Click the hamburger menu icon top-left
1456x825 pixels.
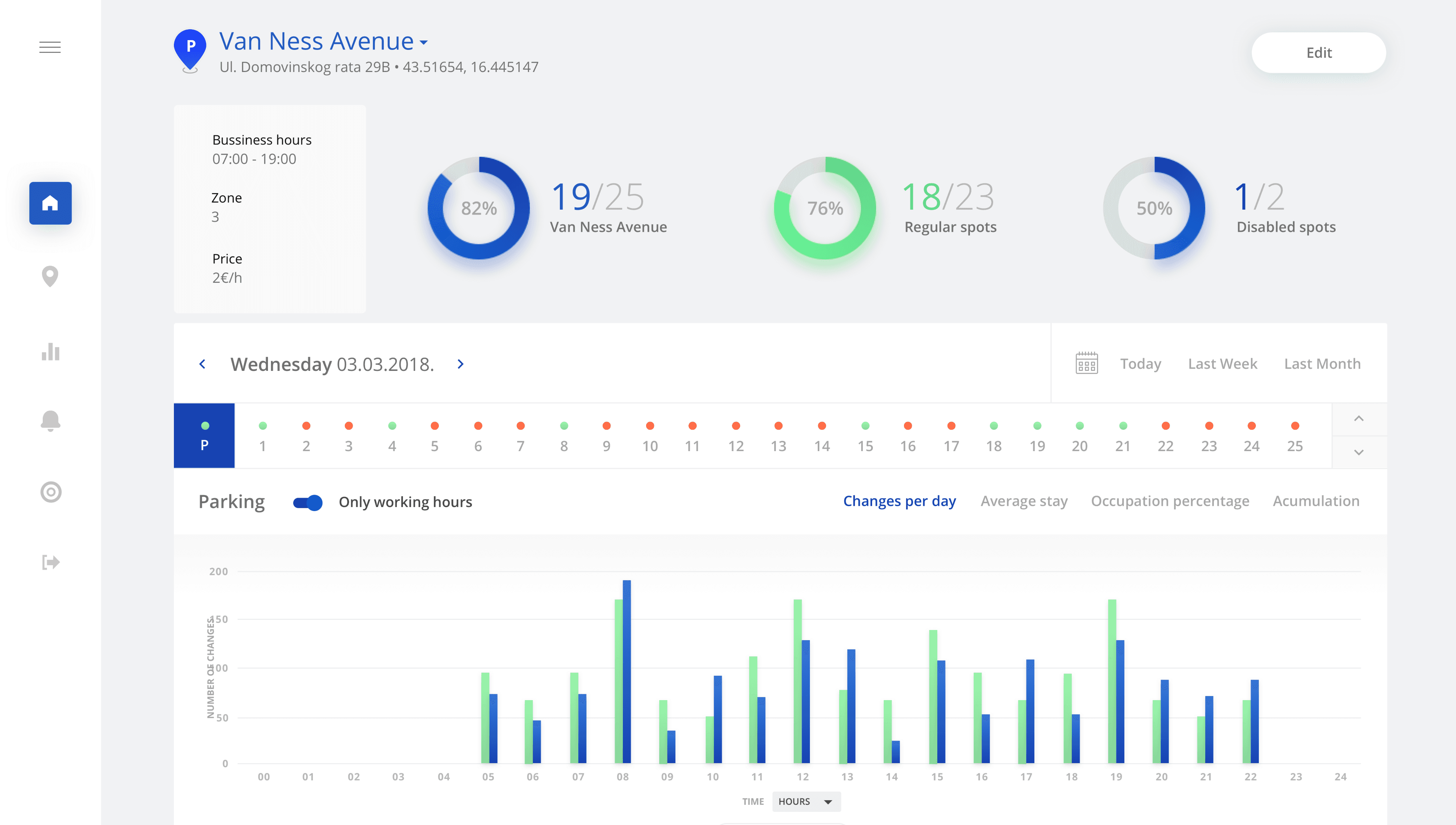point(50,47)
